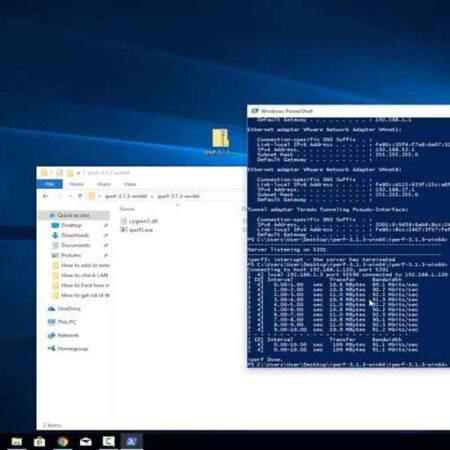Open the Share ribbon tab

pos(104,184)
